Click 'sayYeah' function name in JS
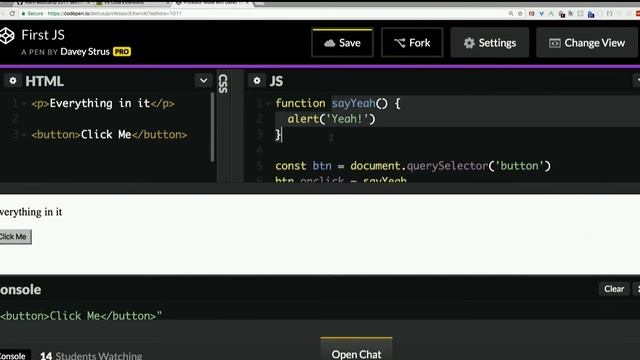The height and width of the screenshot is (360, 640). click(353, 103)
